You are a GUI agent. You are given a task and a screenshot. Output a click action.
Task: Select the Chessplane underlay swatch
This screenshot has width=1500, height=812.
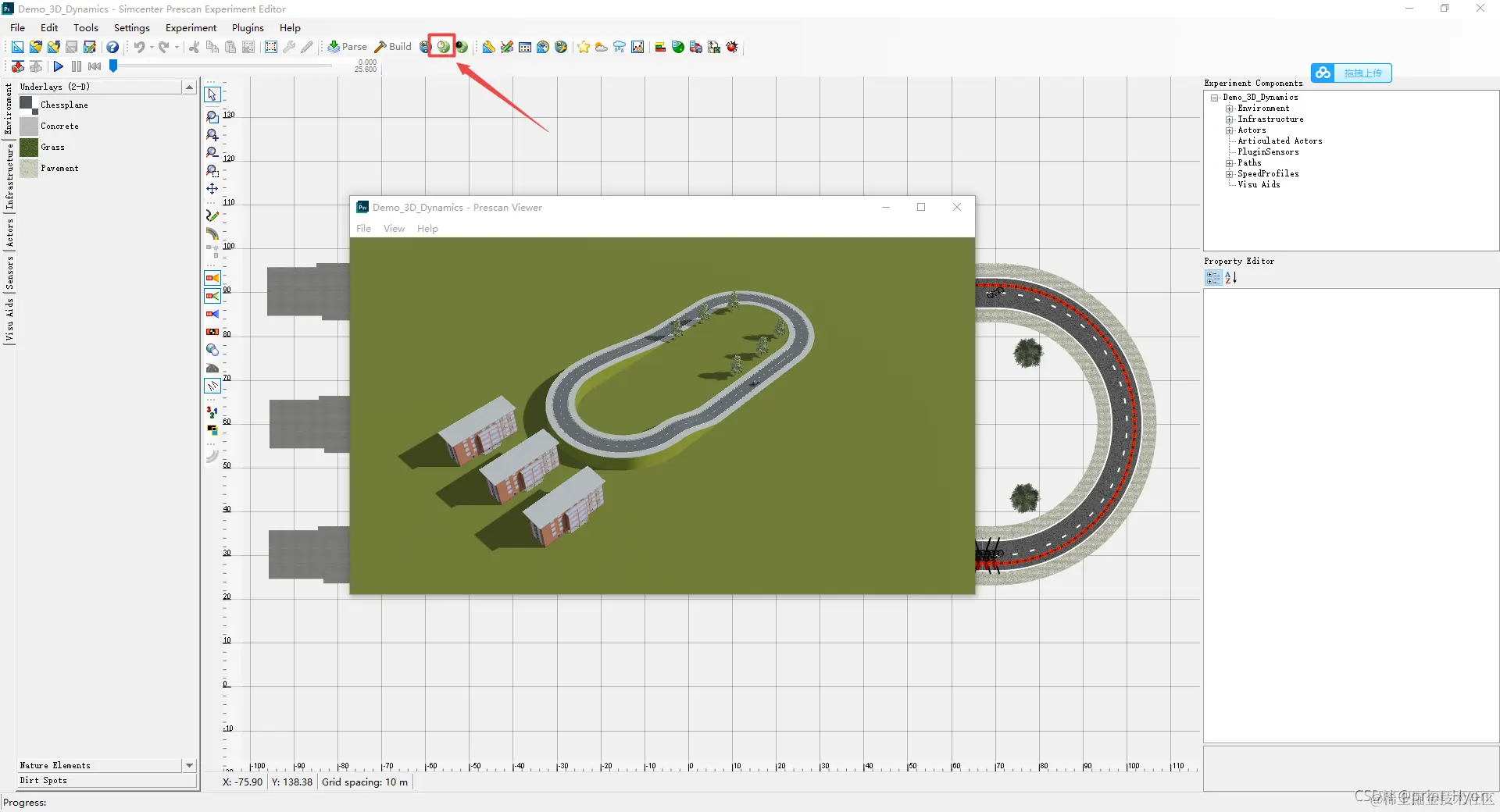pyautogui.click(x=29, y=105)
